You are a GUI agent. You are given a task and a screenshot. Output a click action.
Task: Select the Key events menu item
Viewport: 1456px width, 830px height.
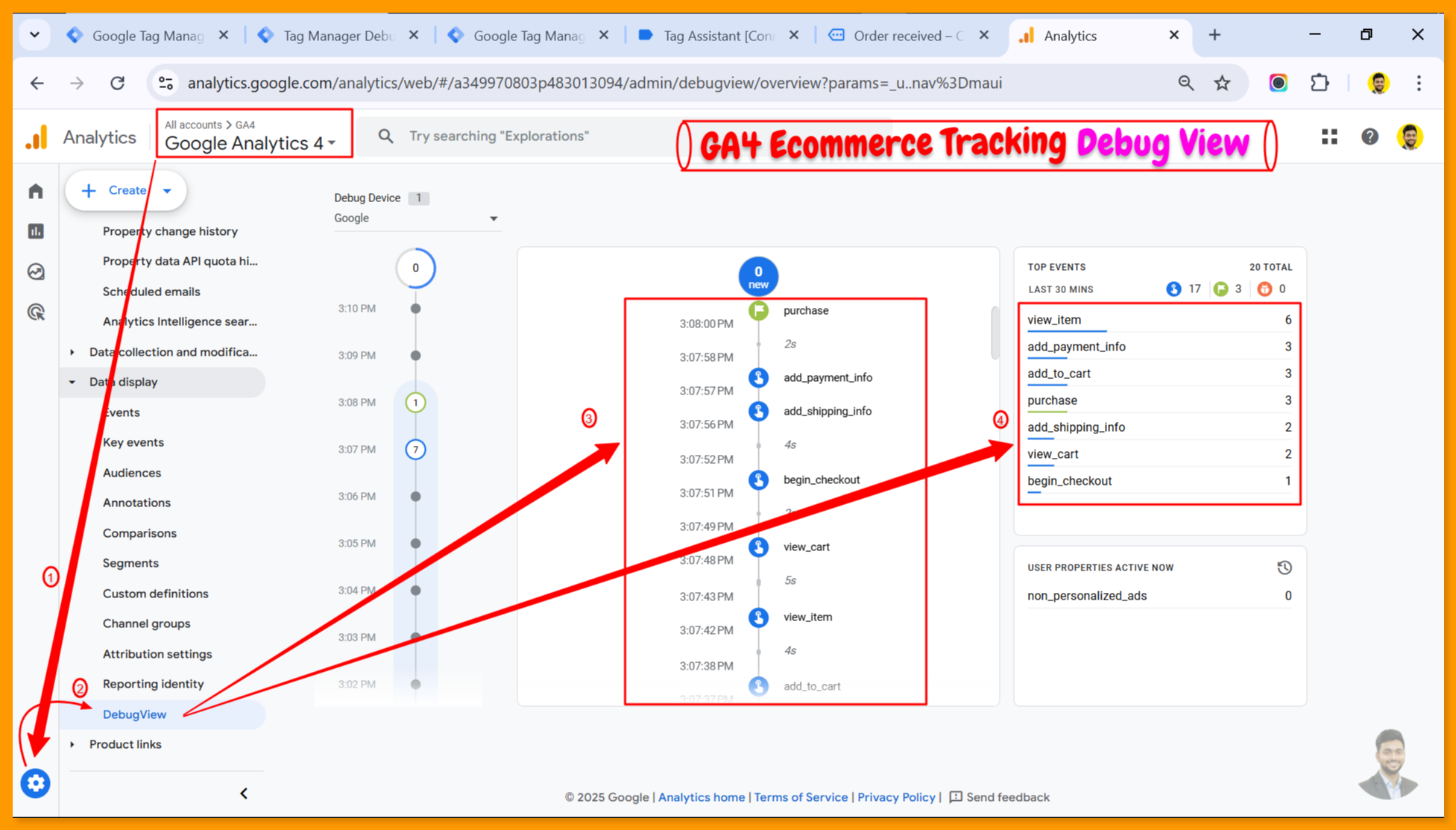pos(133,442)
